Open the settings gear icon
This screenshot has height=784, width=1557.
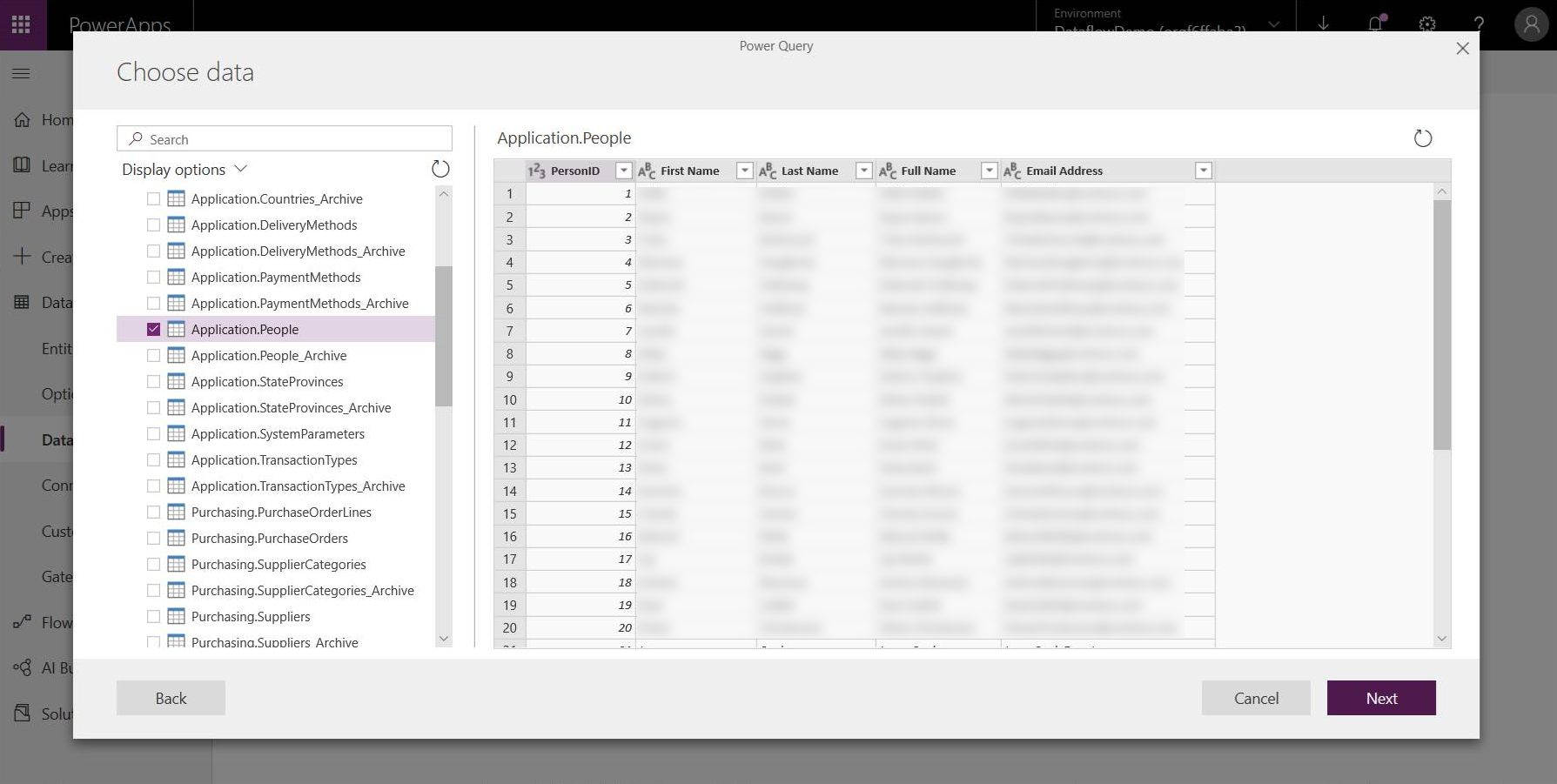tap(1427, 23)
